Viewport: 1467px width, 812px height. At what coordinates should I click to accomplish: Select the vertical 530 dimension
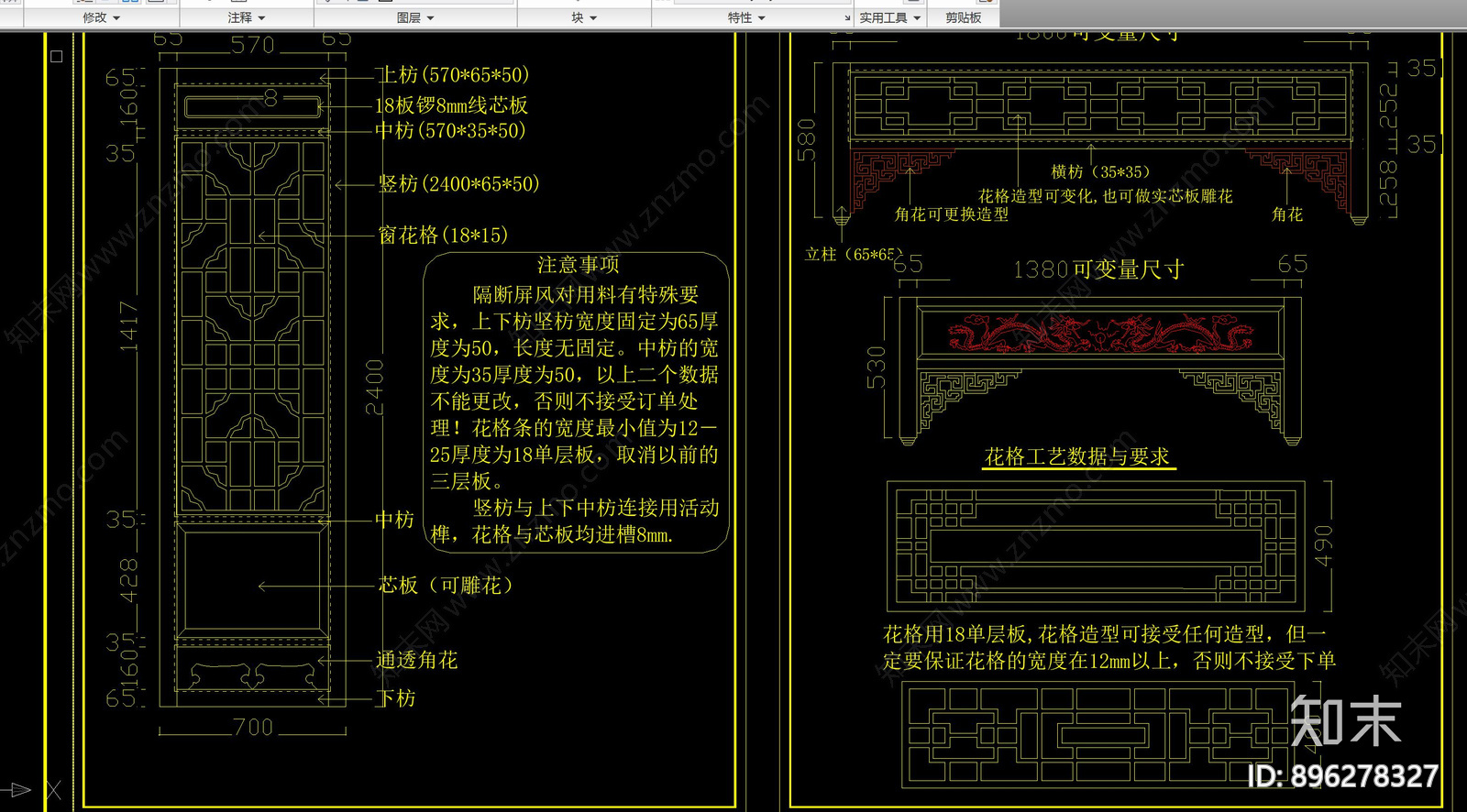point(877,367)
